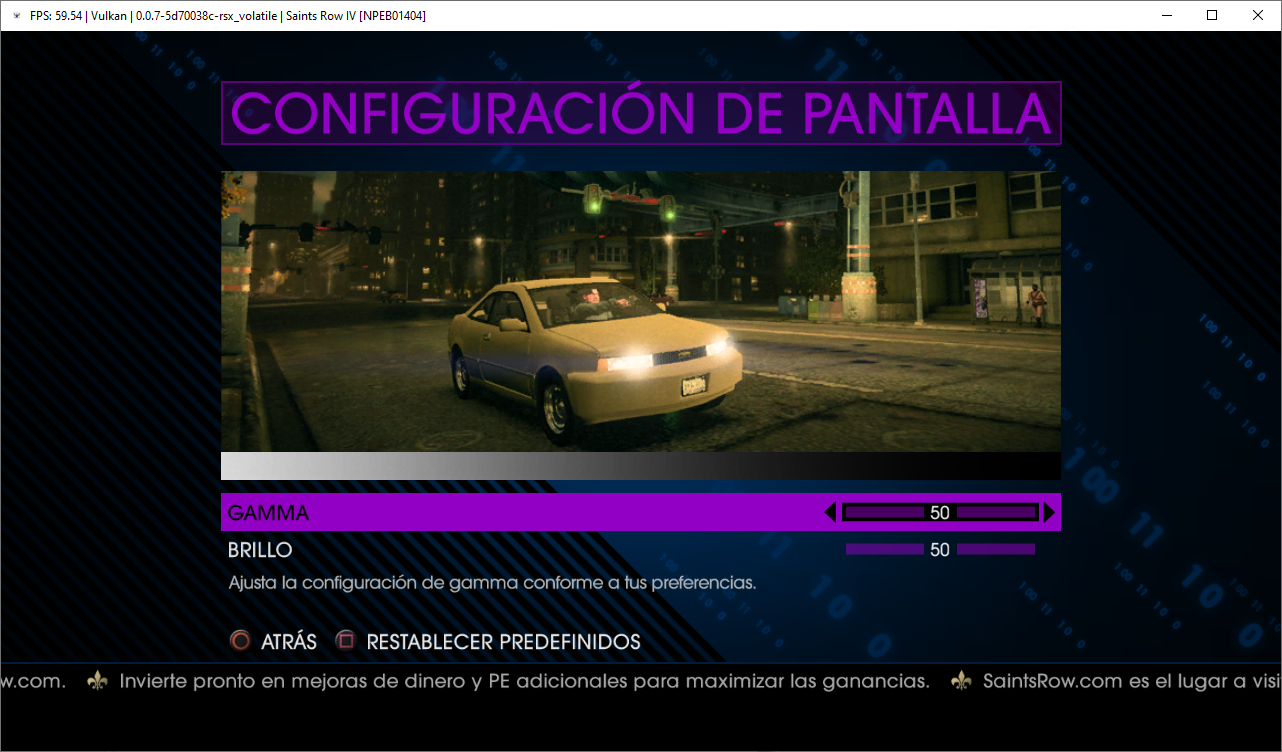
Task: Click the CONFIGURACIÓN DE PANTALLA title
Action: pos(641,113)
